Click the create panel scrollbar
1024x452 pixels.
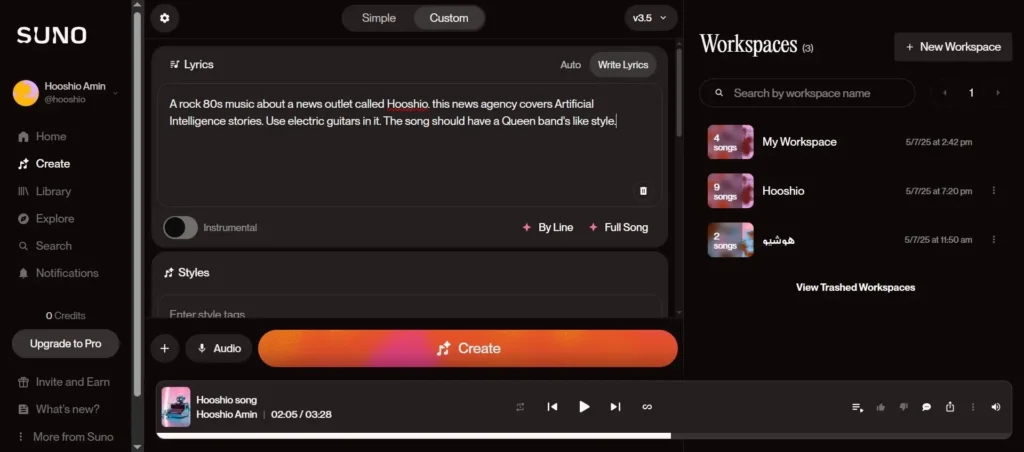679,91
